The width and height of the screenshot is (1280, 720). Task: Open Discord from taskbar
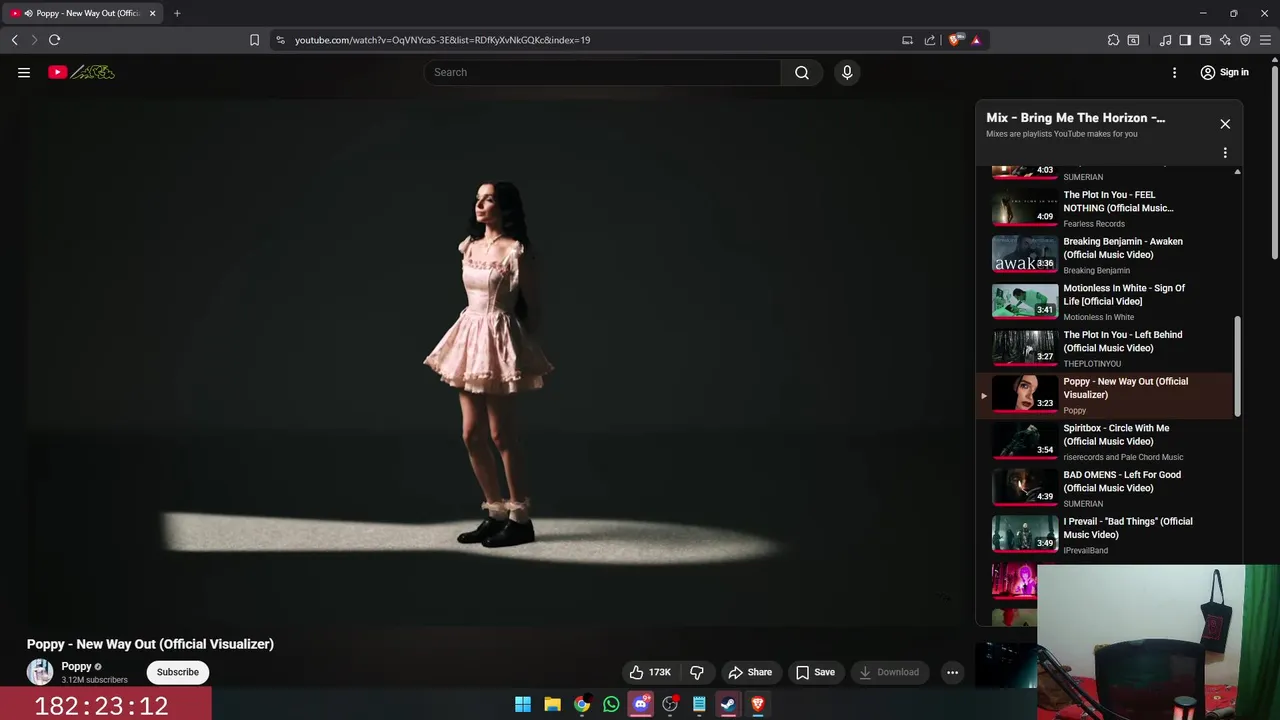click(641, 704)
